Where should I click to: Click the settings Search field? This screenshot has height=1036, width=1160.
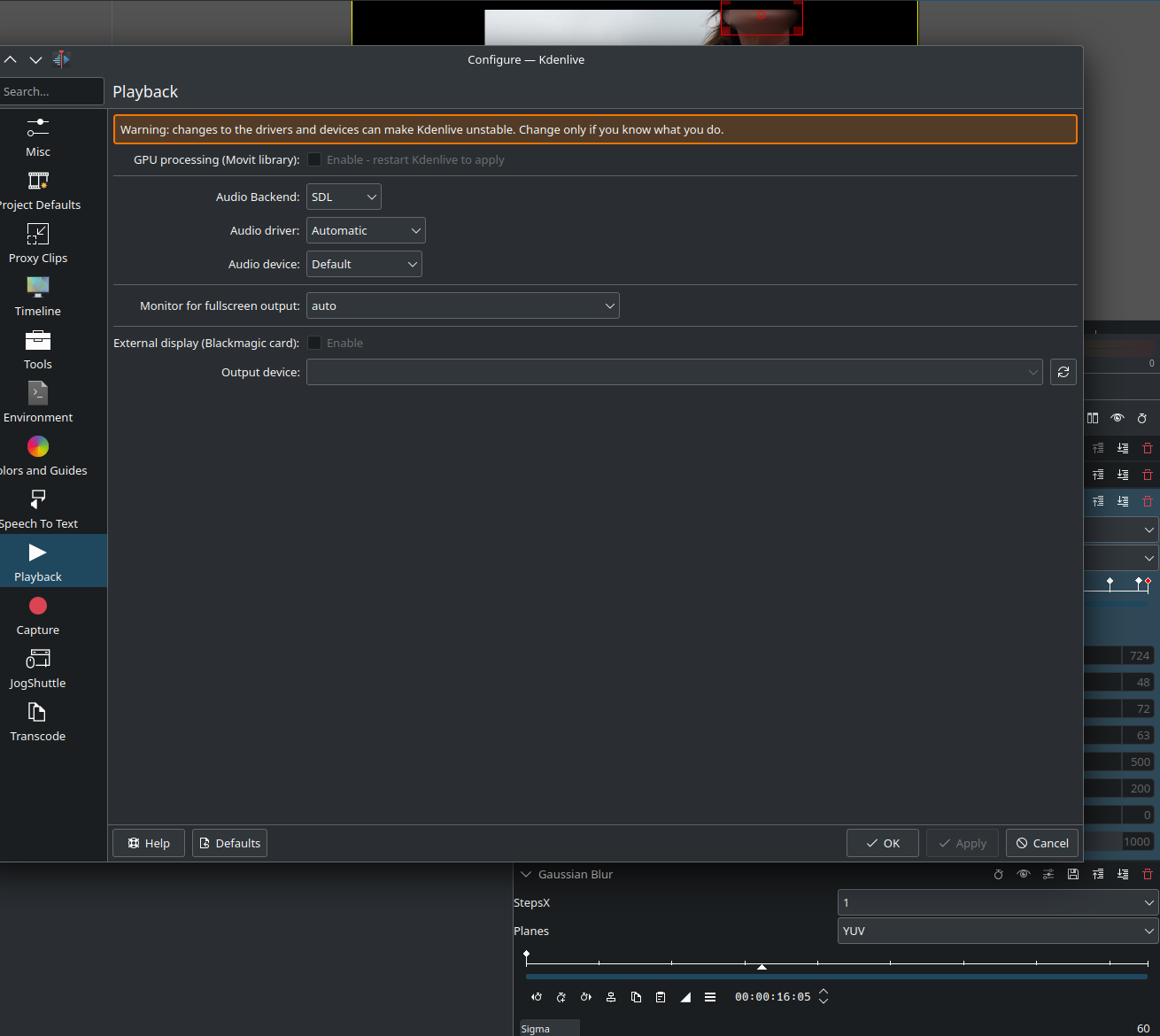(x=51, y=91)
